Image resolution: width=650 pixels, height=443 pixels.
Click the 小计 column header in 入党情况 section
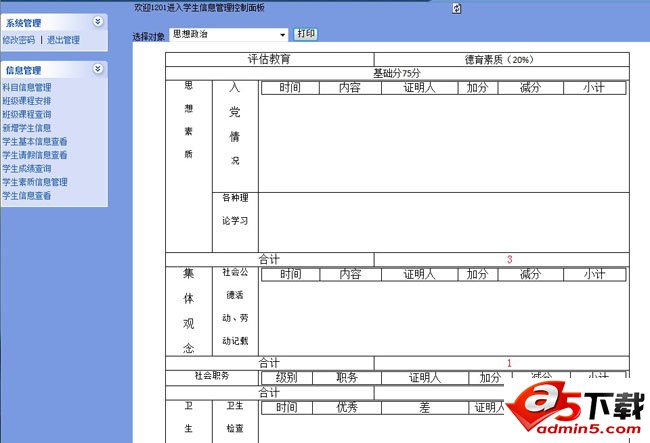click(594, 88)
